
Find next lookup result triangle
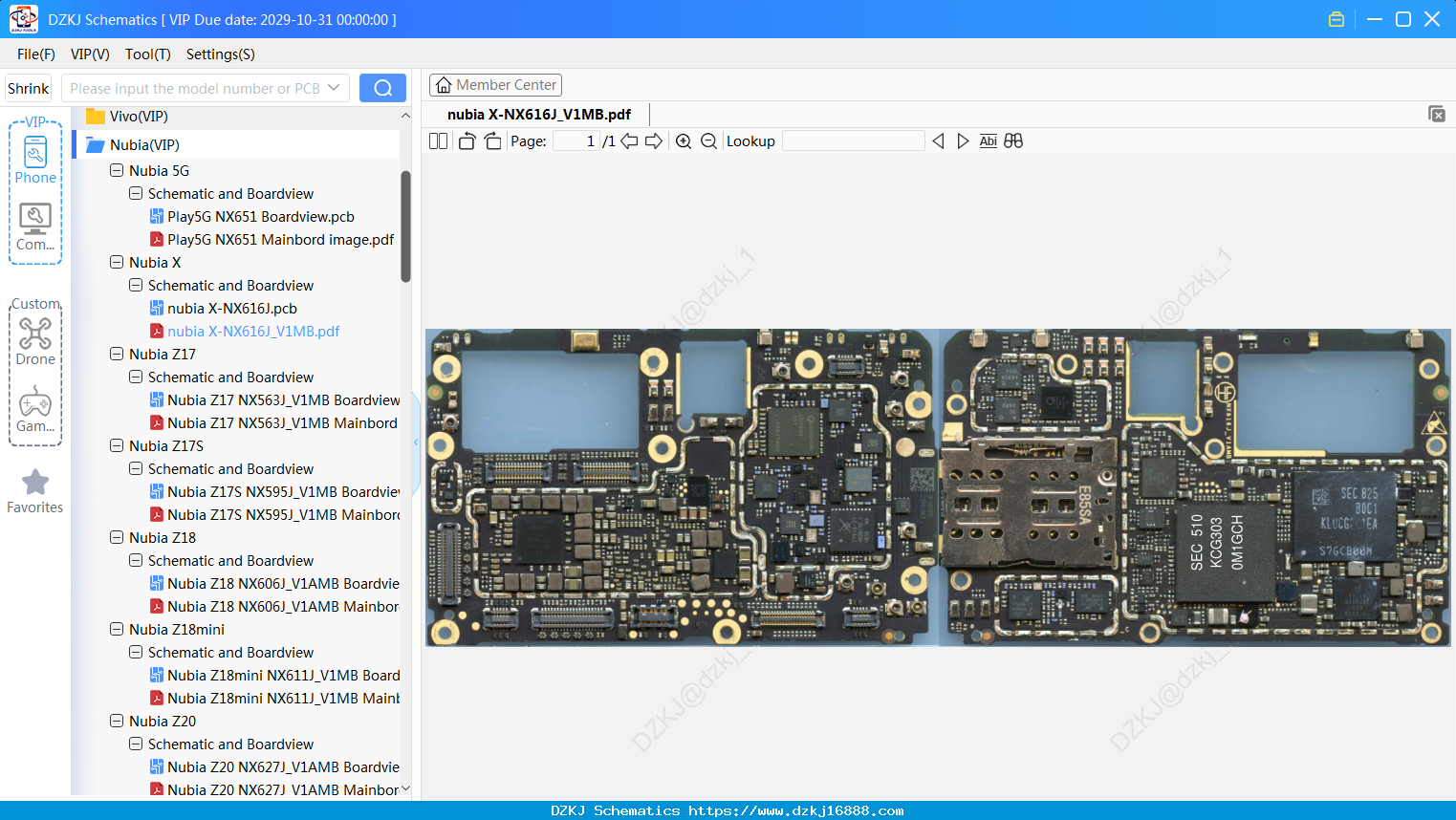point(963,140)
